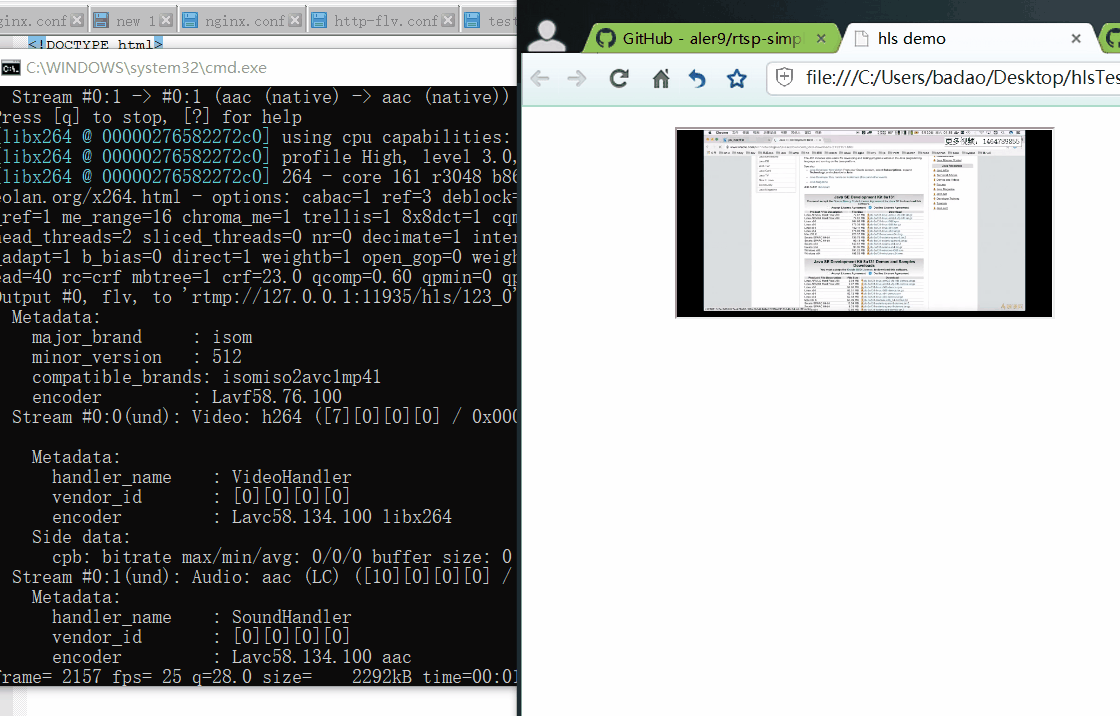This screenshot has height=716, width=1120.
Task: Close the http-flv.conf editor tab
Action: tap(448, 20)
